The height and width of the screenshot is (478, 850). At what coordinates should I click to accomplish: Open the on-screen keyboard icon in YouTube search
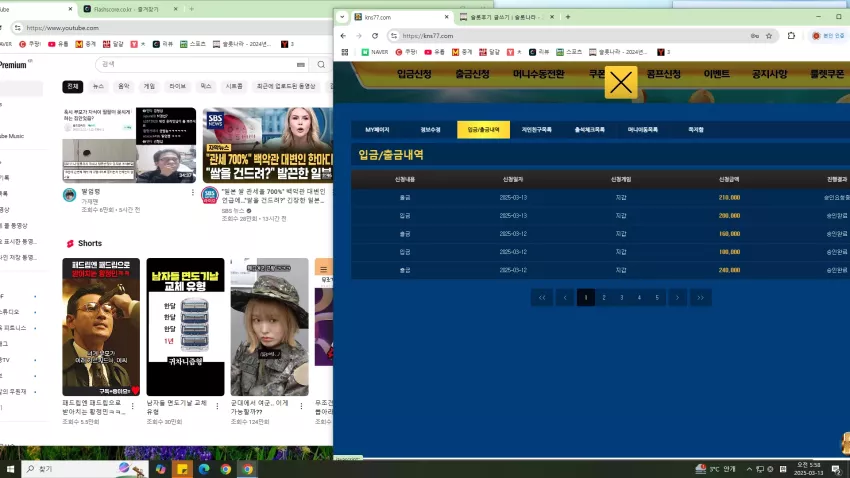click(301, 64)
